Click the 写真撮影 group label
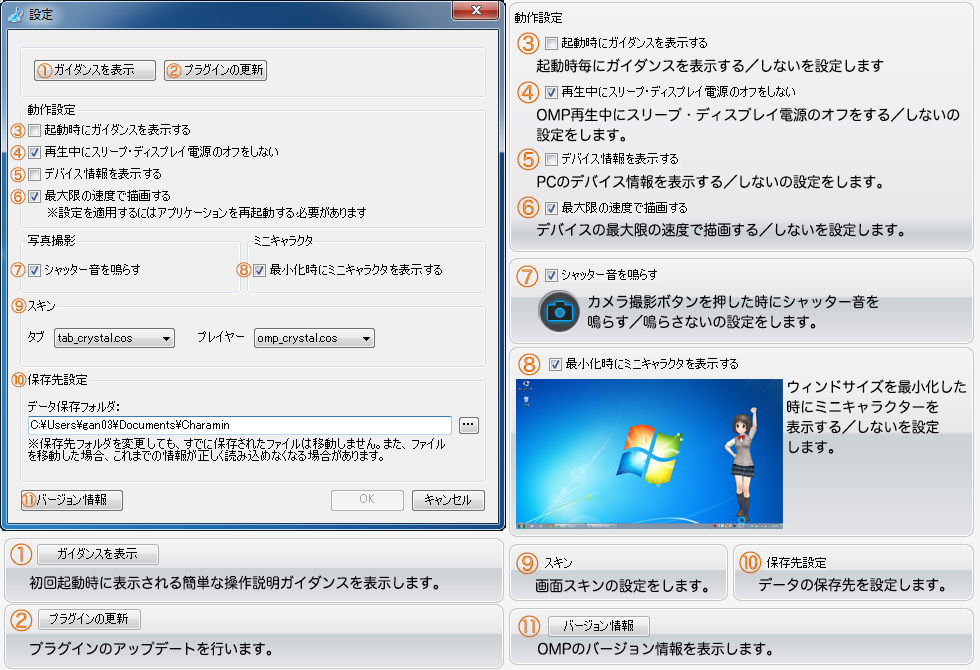The image size is (980, 670). pyautogui.click(x=51, y=241)
